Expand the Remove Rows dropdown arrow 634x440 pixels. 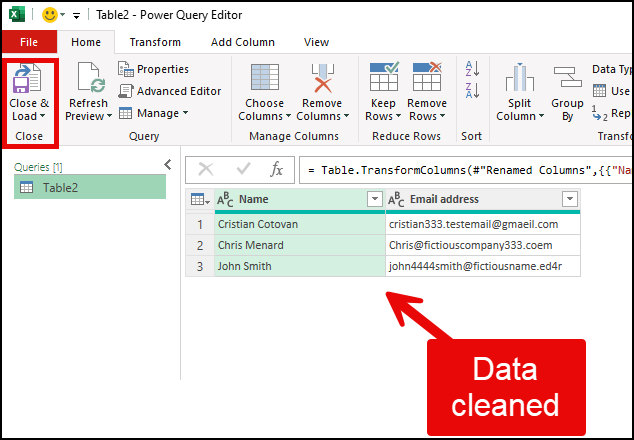click(x=442, y=116)
